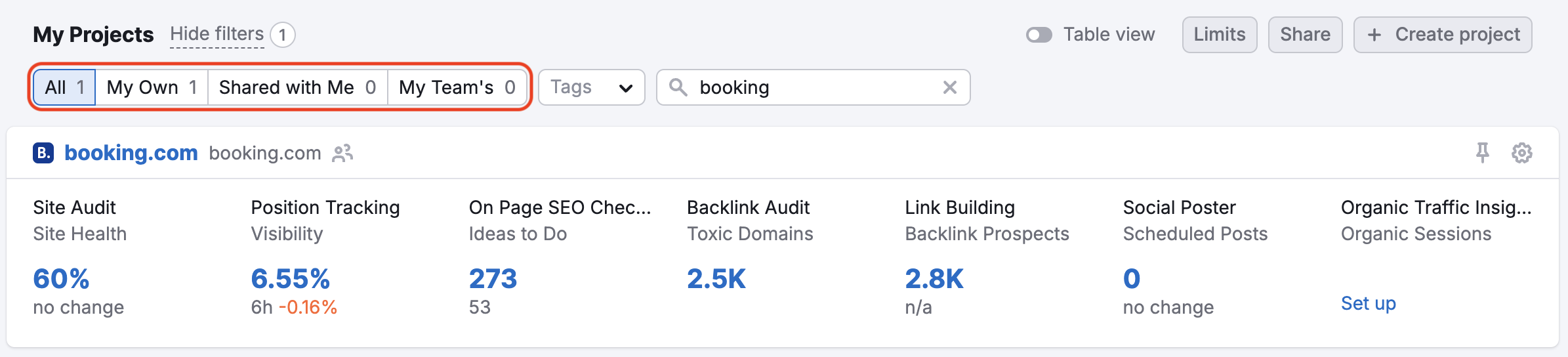Viewport: 1568px width, 357px height.
Task: Open the booking.com project link
Action: pos(131,153)
